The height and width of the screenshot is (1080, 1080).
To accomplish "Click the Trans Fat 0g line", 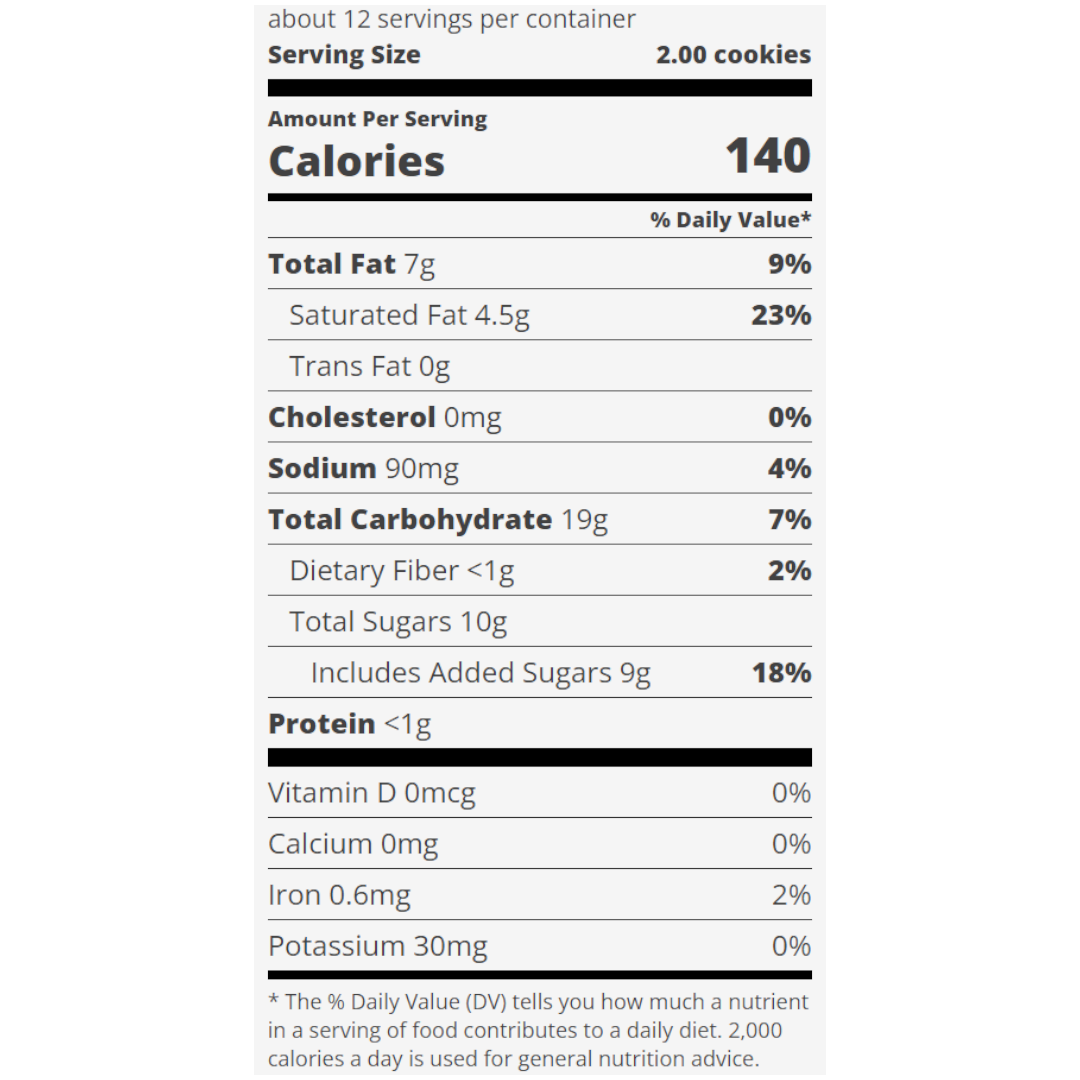I will click(x=369, y=366).
